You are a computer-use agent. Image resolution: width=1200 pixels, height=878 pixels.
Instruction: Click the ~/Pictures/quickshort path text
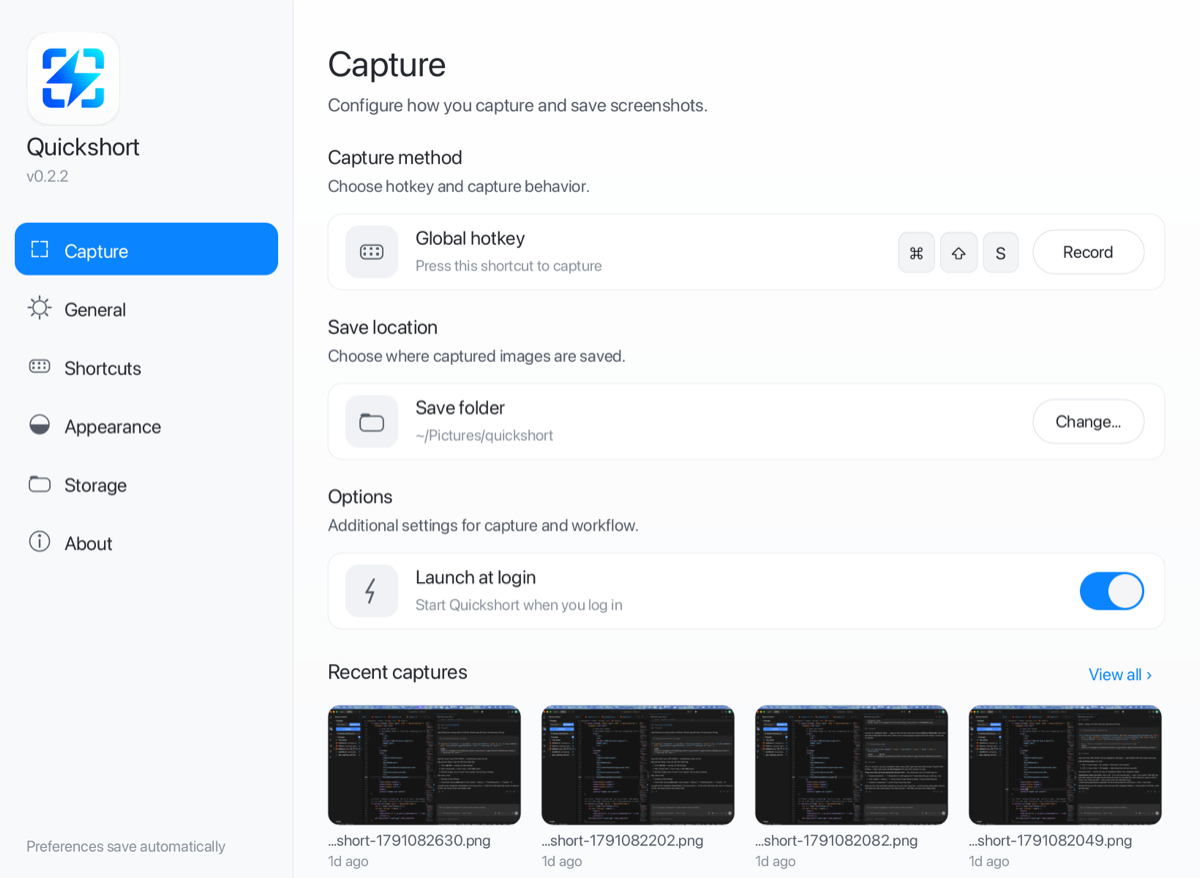point(484,435)
